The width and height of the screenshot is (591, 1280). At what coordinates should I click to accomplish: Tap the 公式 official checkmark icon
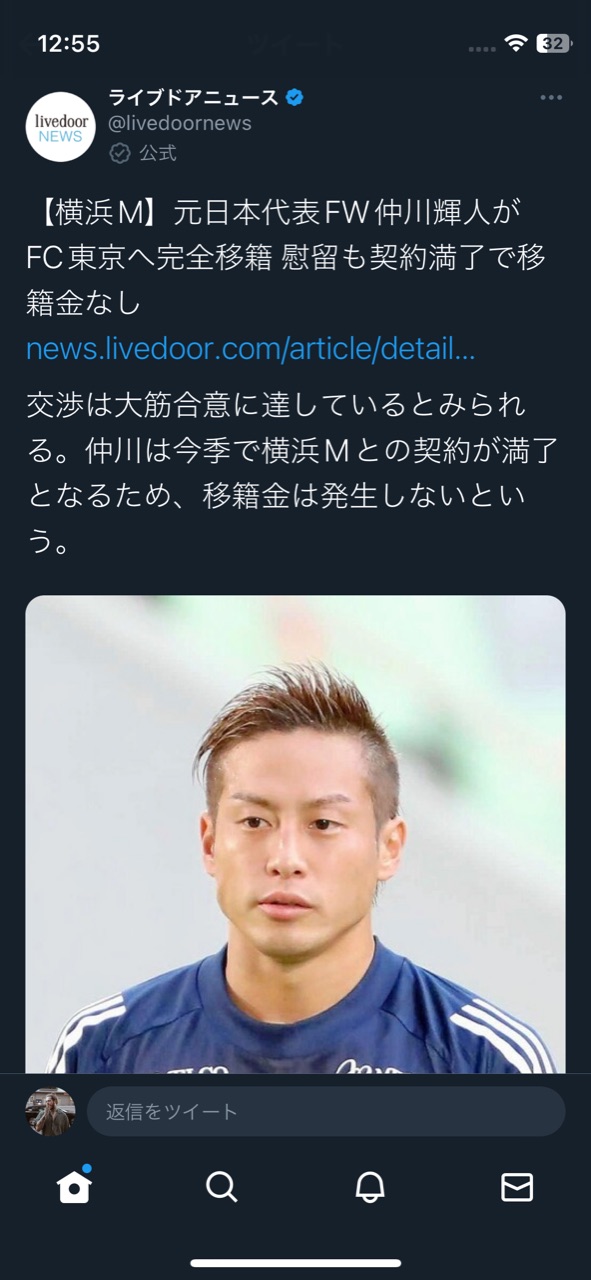[120, 153]
